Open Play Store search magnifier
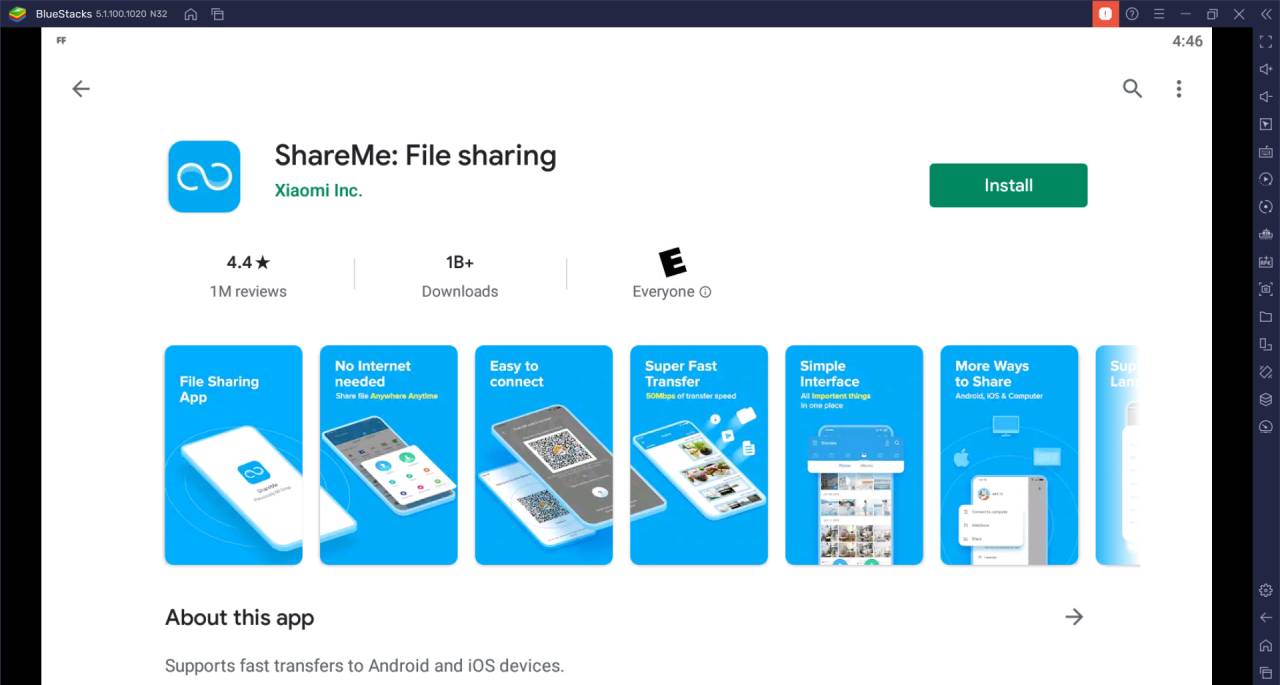Screen dimensions: 1280x685 coord(1132,89)
